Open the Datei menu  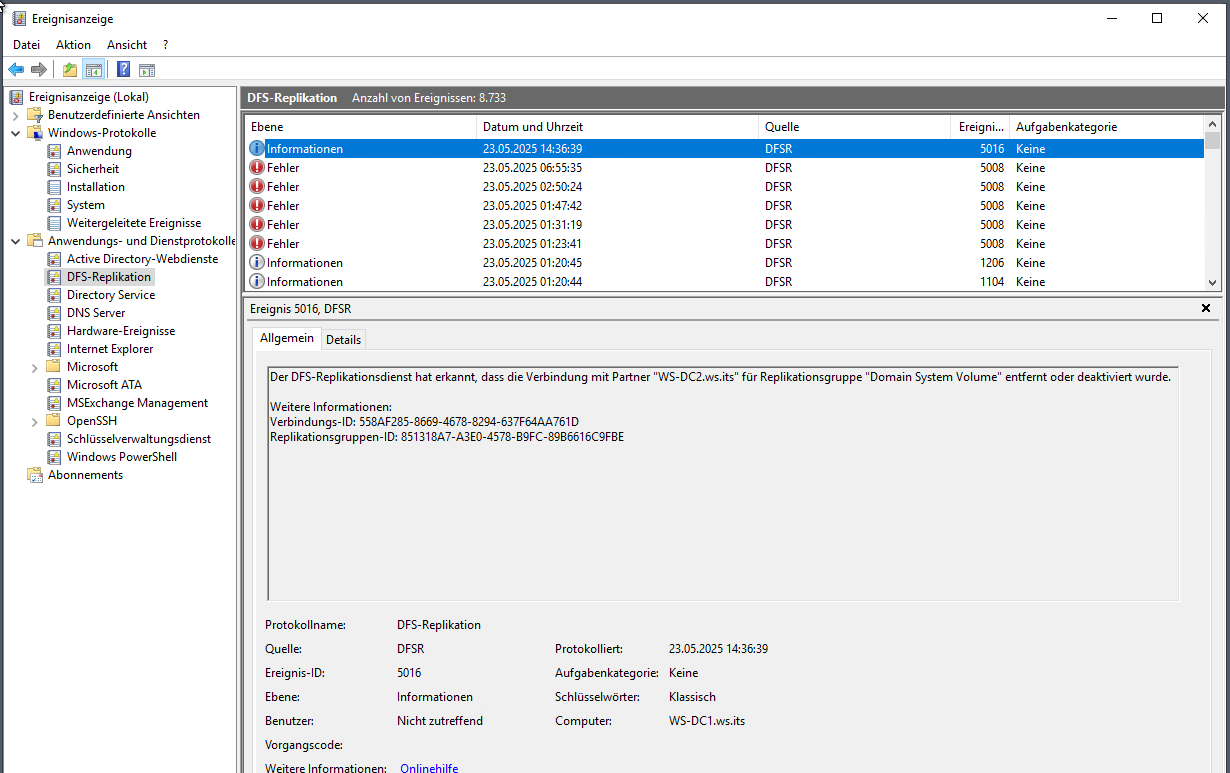(x=26, y=45)
